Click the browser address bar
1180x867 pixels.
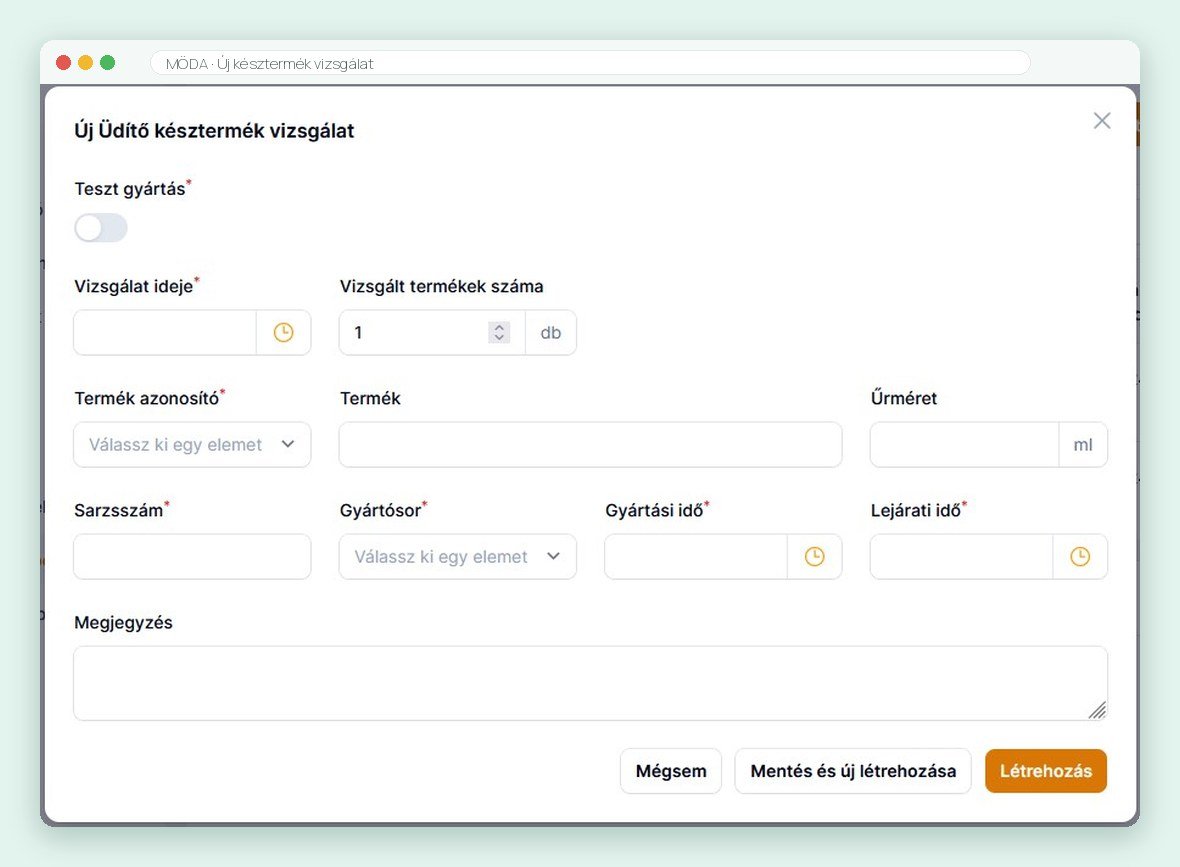[590, 63]
